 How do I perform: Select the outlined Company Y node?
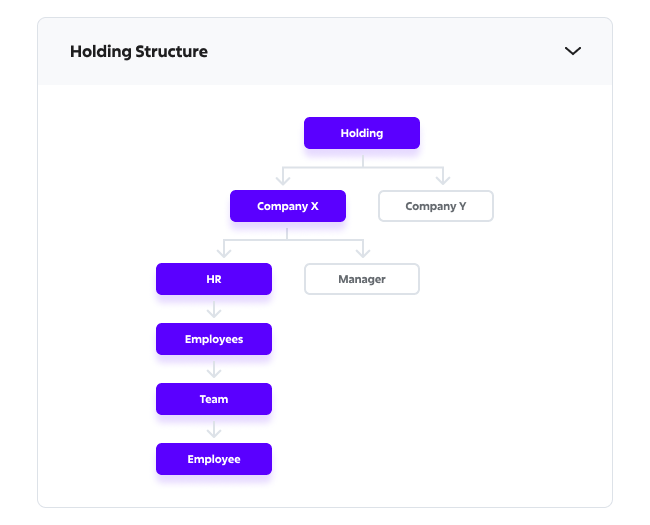pos(436,206)
